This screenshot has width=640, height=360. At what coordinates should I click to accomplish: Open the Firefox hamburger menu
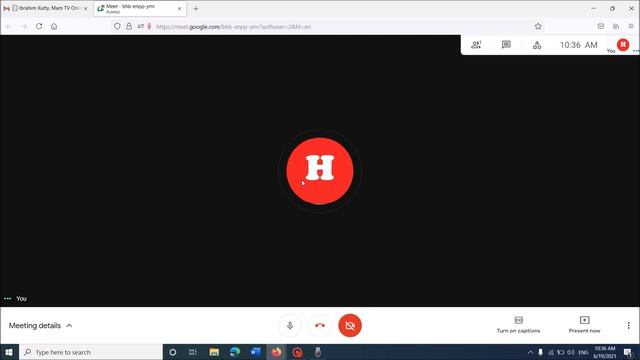pos(631,26)
